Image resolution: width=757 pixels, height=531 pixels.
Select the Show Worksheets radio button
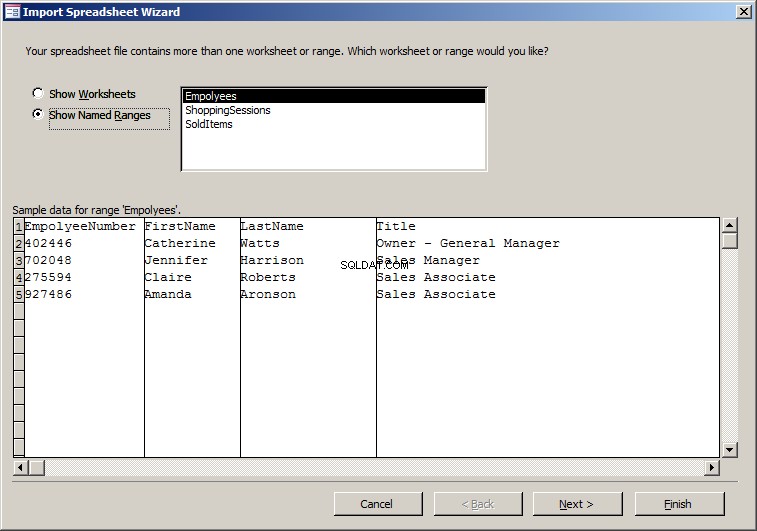(38, 93)
